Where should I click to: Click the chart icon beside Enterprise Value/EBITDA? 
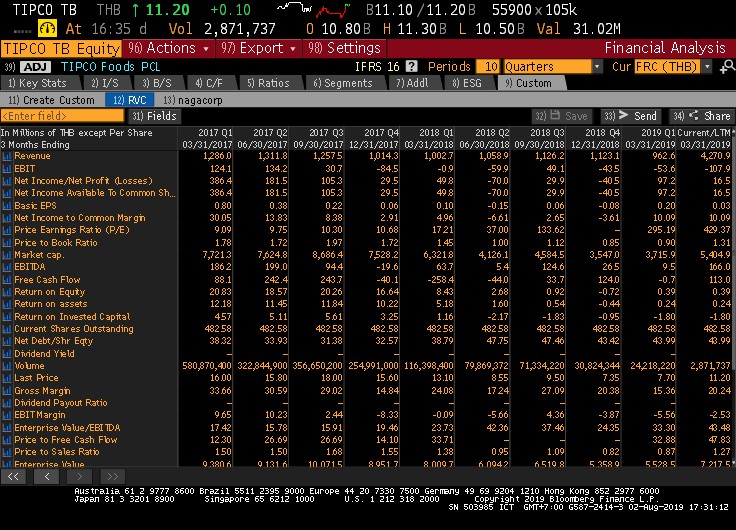(7, 428)
